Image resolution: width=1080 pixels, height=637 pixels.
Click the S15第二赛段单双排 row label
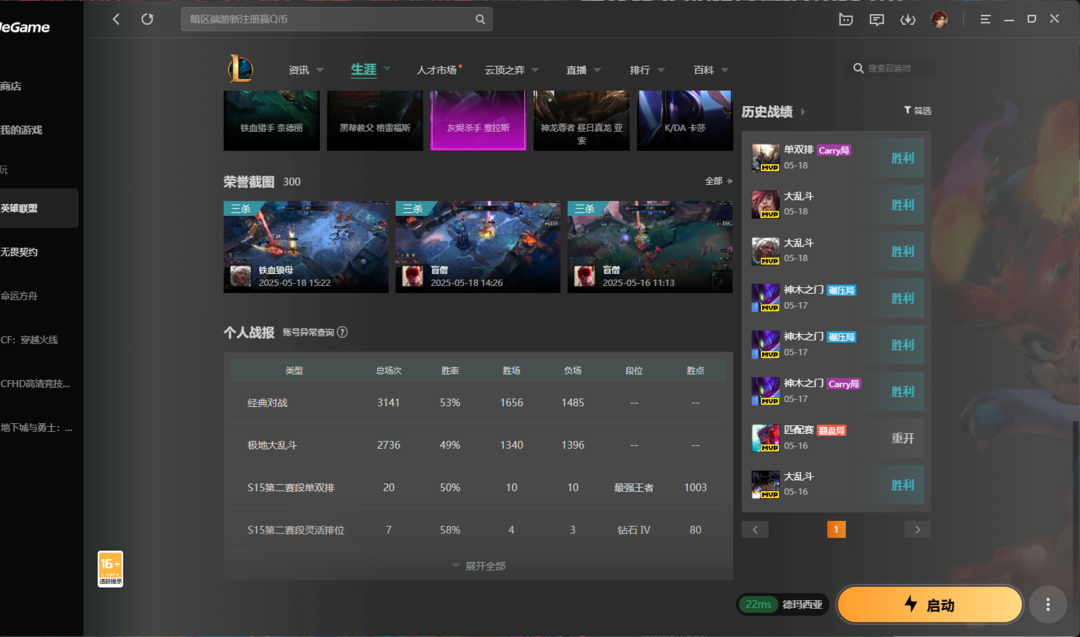coord(291,488)
